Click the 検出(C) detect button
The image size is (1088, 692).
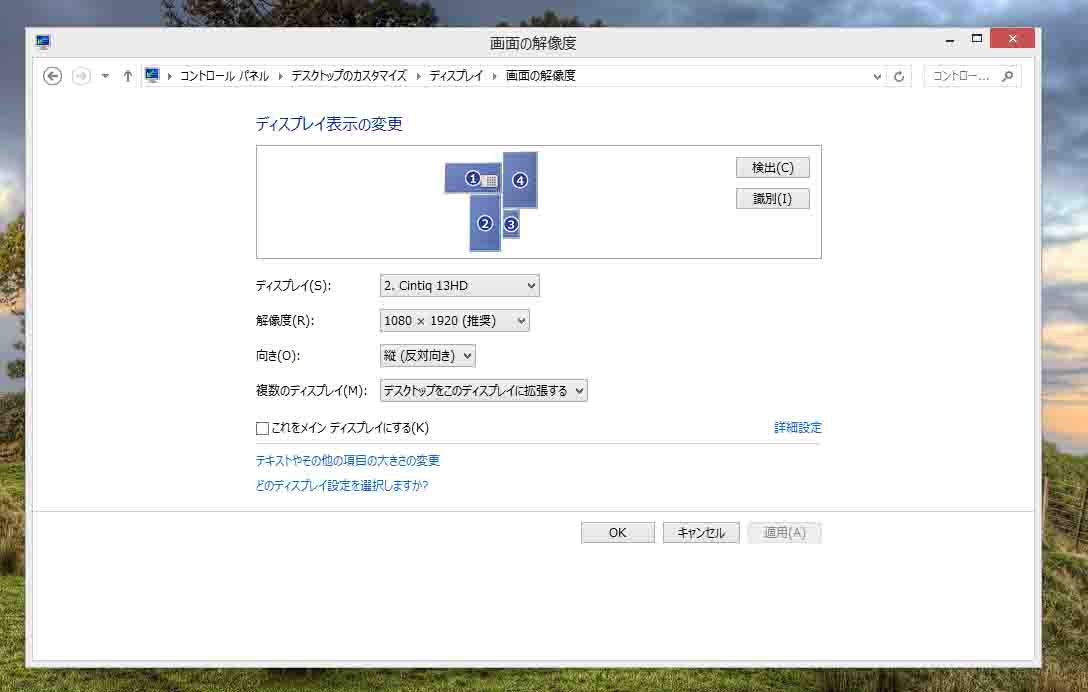pyautogui.click(x=772, y=167)
